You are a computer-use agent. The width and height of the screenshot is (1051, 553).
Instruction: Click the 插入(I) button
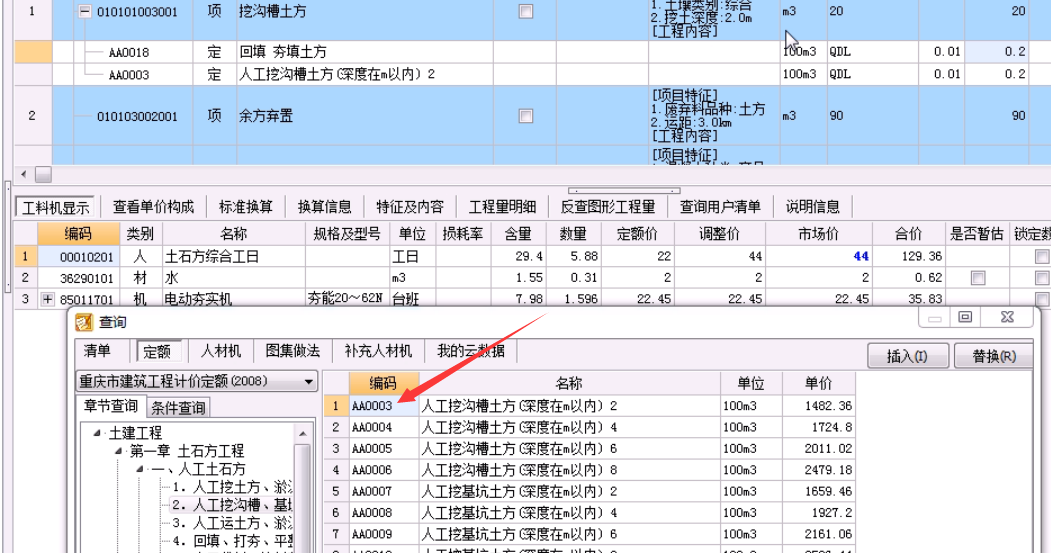coord(908,356)
